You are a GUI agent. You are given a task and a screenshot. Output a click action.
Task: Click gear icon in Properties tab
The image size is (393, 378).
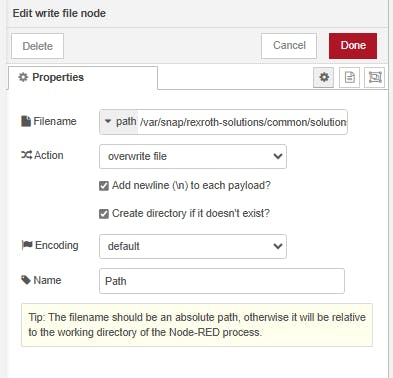23,77
